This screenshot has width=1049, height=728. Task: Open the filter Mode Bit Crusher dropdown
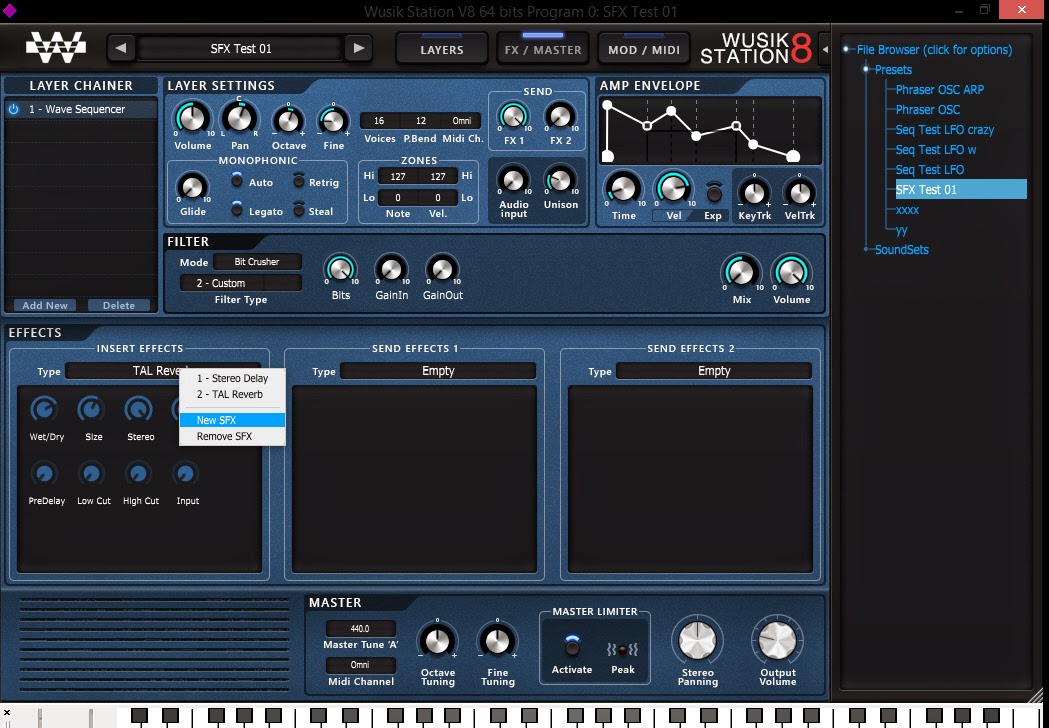[258, 262]
